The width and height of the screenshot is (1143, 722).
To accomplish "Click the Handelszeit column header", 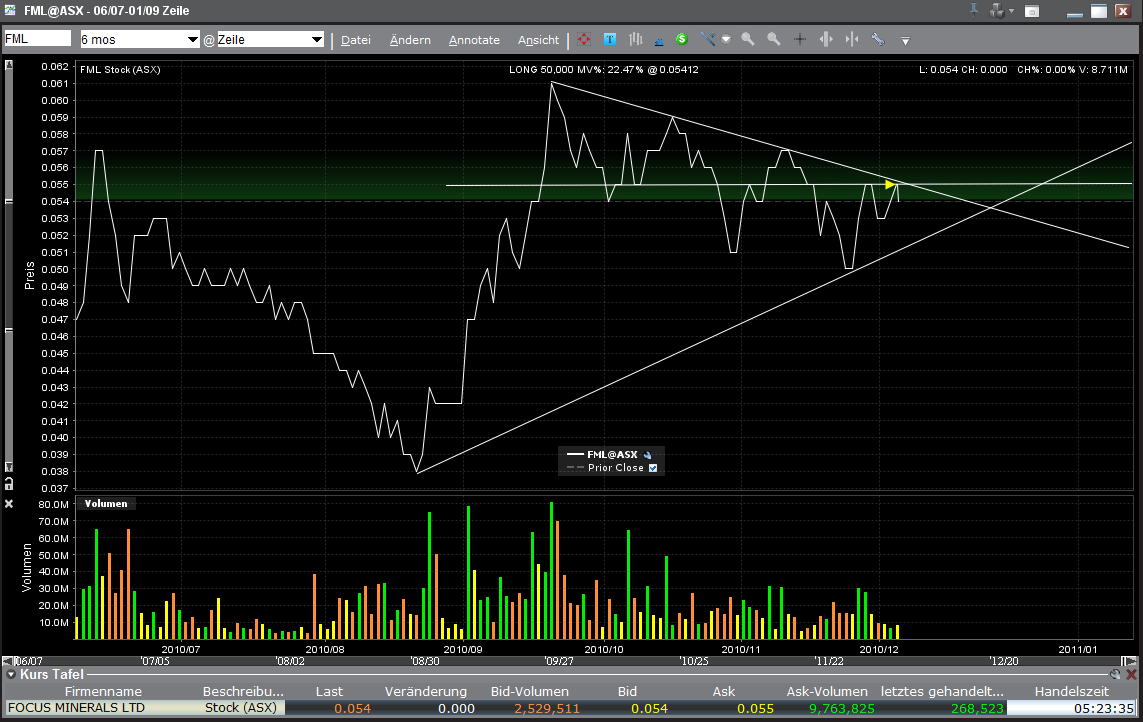I will pos(1072,691).
